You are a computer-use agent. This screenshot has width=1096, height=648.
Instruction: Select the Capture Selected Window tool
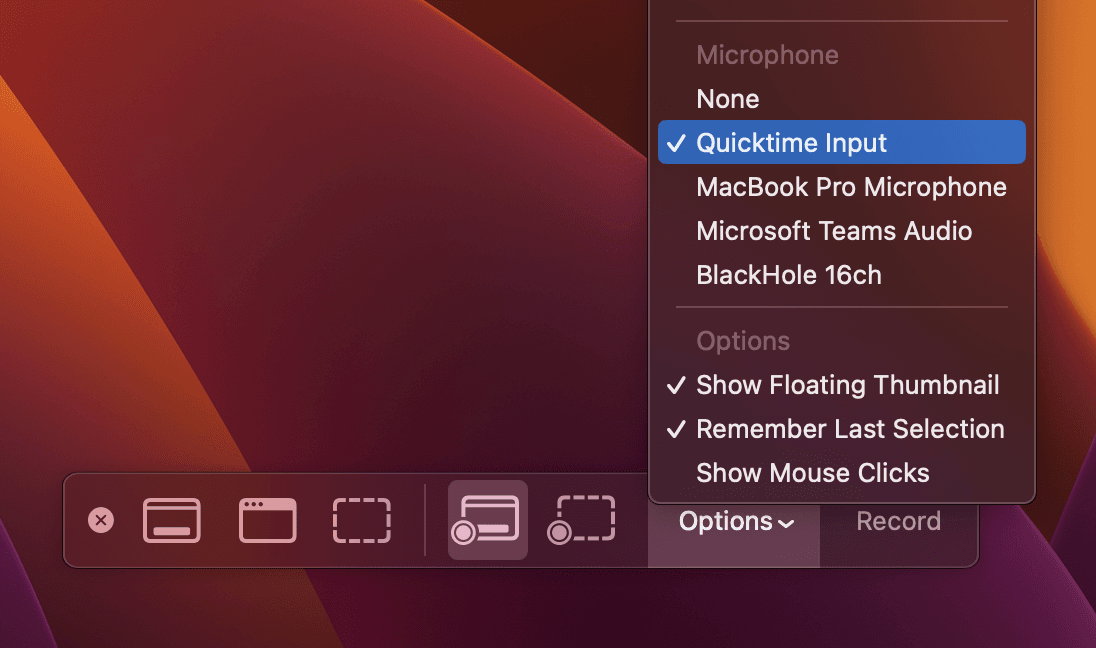pyautogui.click(x=266, y=520)
